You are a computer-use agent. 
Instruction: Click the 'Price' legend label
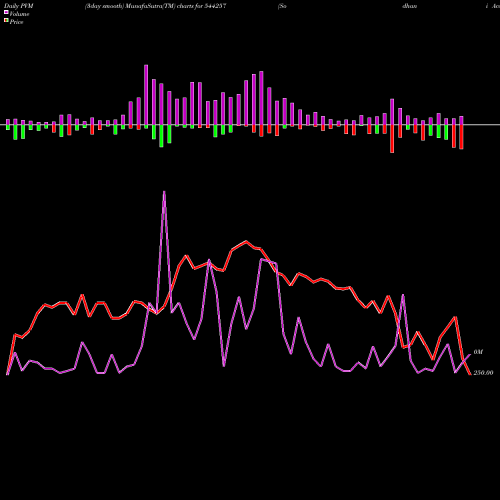16,22
